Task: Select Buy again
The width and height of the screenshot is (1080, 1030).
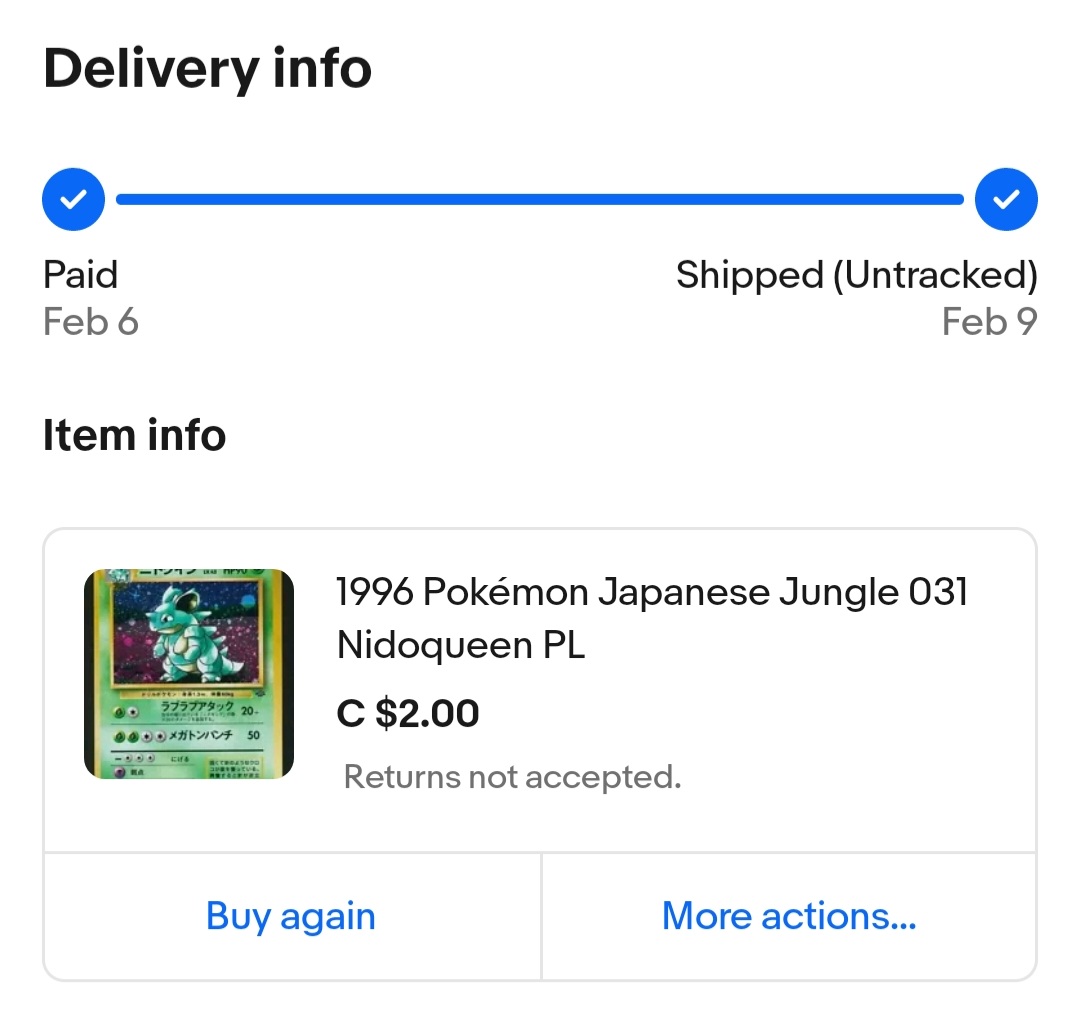Action: click(291, 916)
